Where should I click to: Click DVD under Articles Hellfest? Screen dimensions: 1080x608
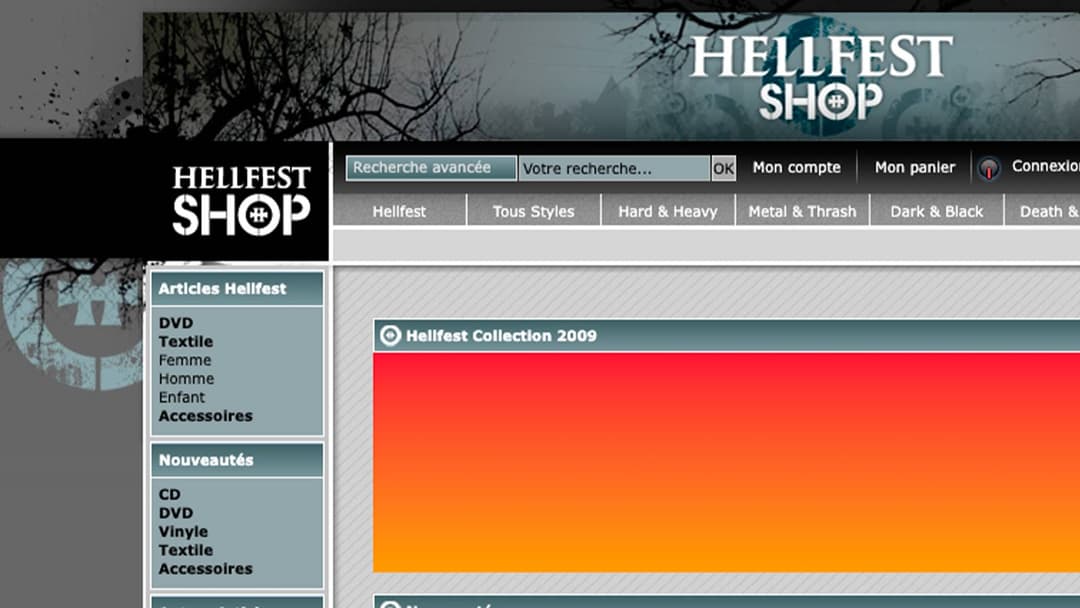[176, 323]
